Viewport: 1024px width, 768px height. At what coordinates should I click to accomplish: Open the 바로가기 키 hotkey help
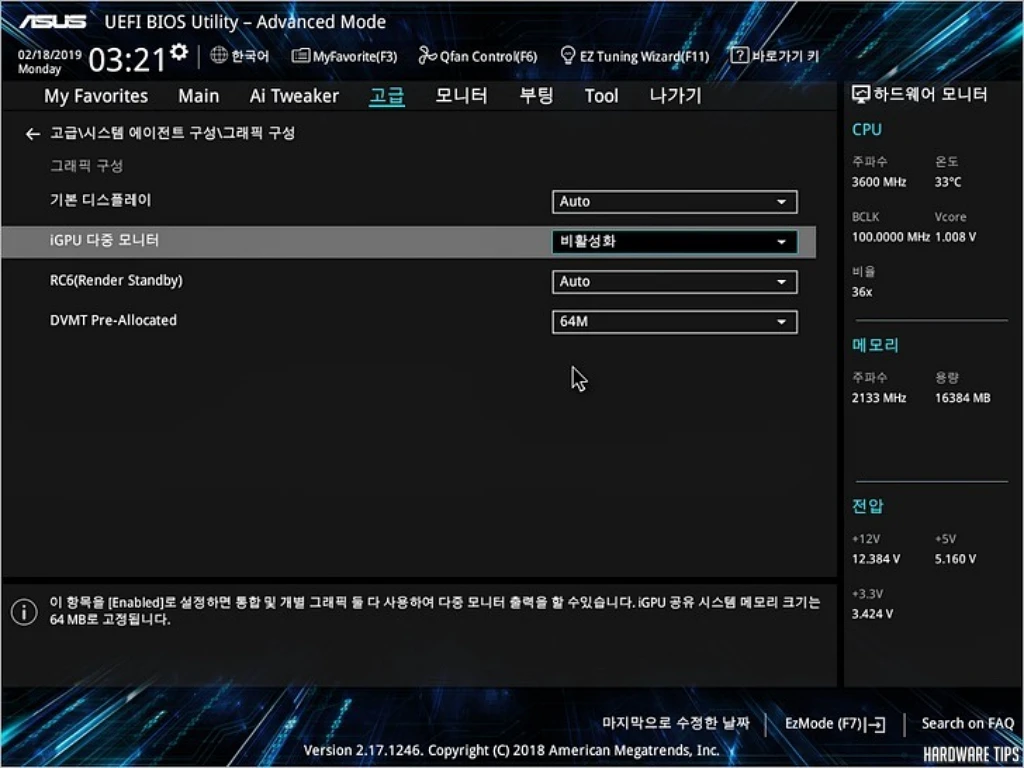[x=775, y=57]
